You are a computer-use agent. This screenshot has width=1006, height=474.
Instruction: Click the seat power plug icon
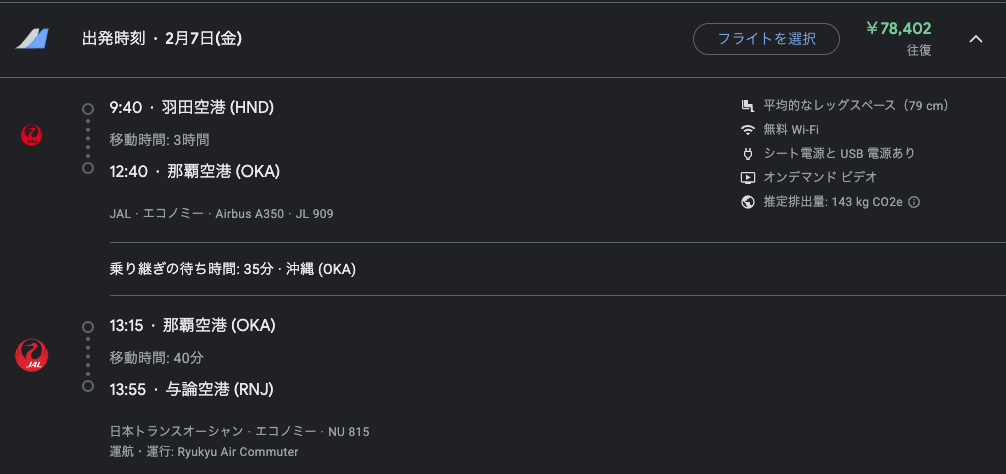[x=747, y=153]
